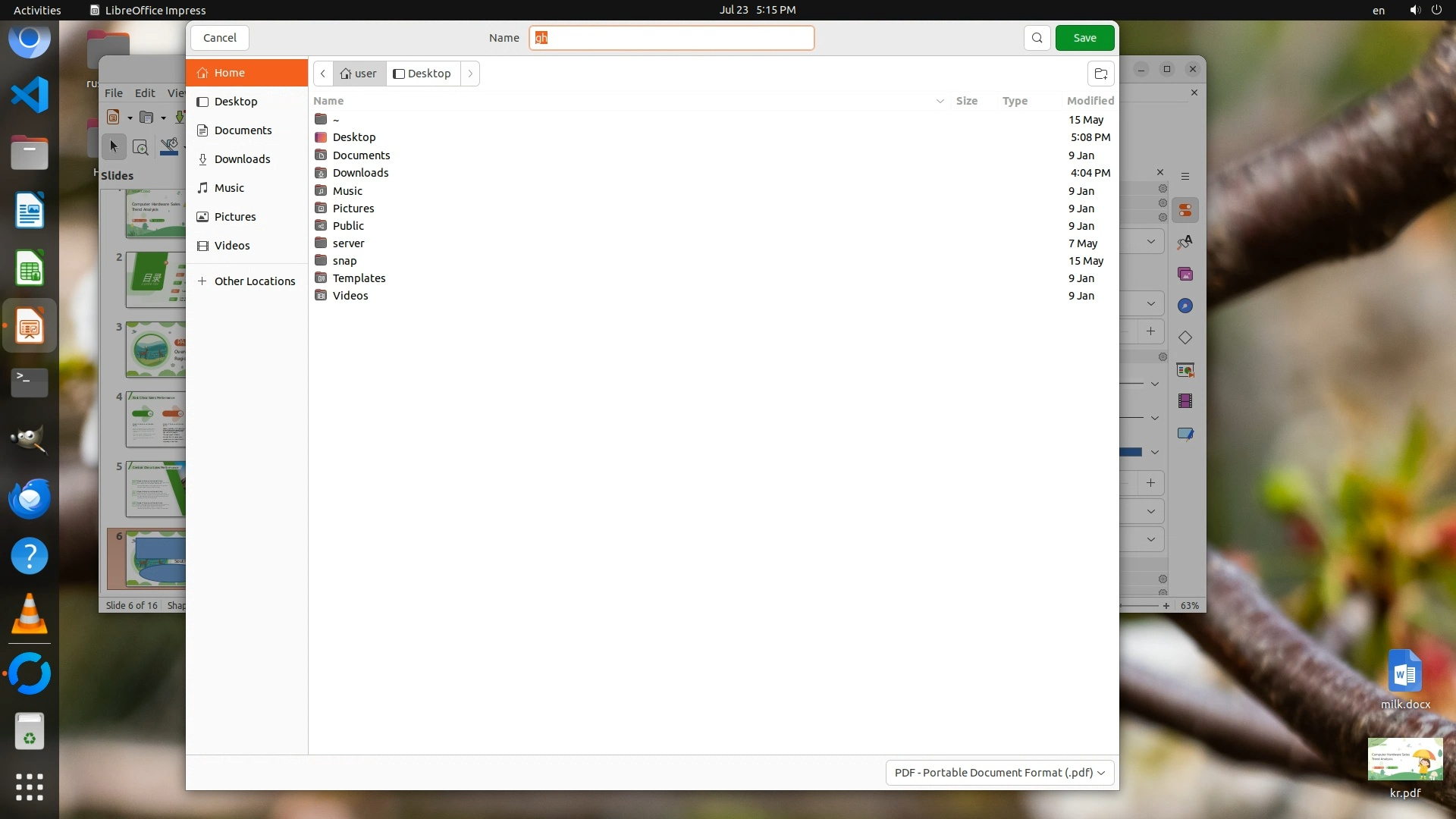Select Downloads in the sidebar places

coord(242,159)
